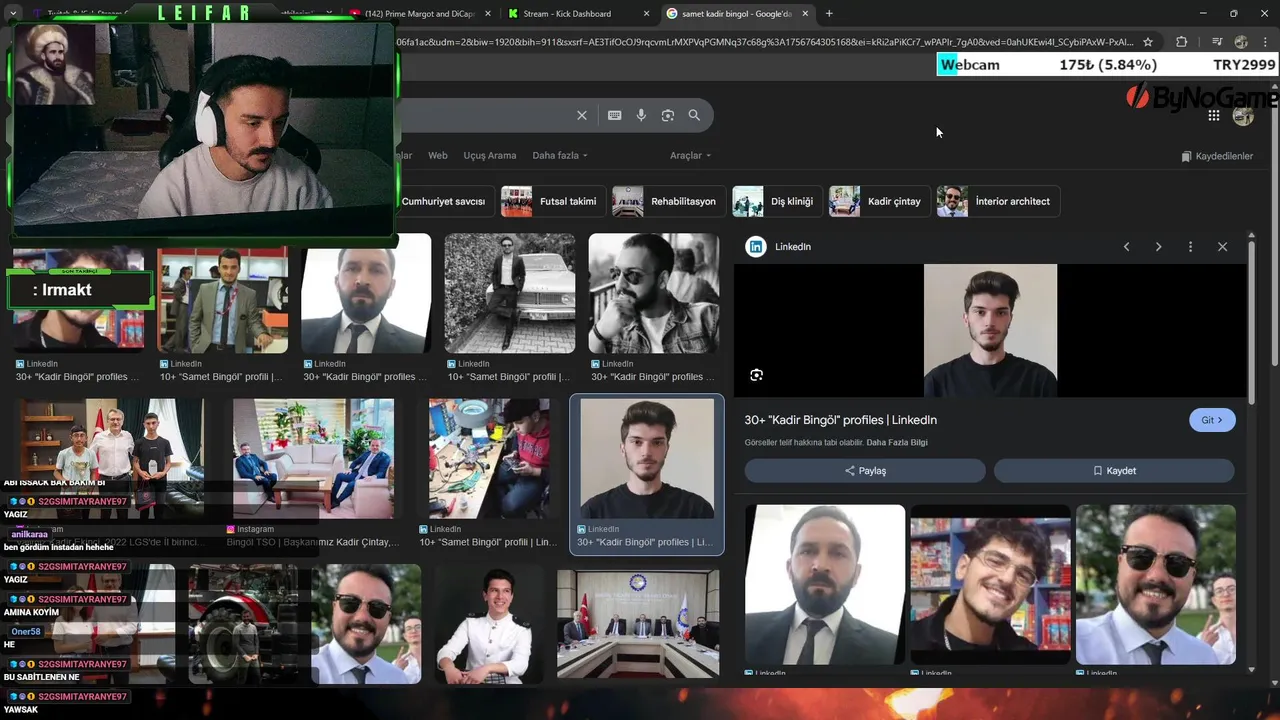Viewport: 1280px width, 720px height.
Task: Open the preview panel more options
Action: (x=1190, y=247)
